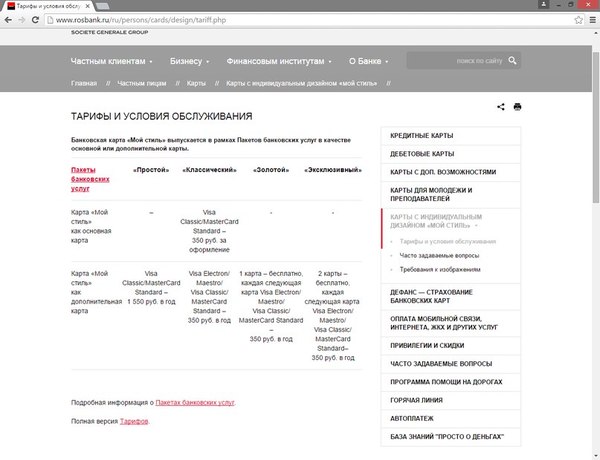
Task: Click the Societe Generale Group logo text
Action: (x=109, y=32)
